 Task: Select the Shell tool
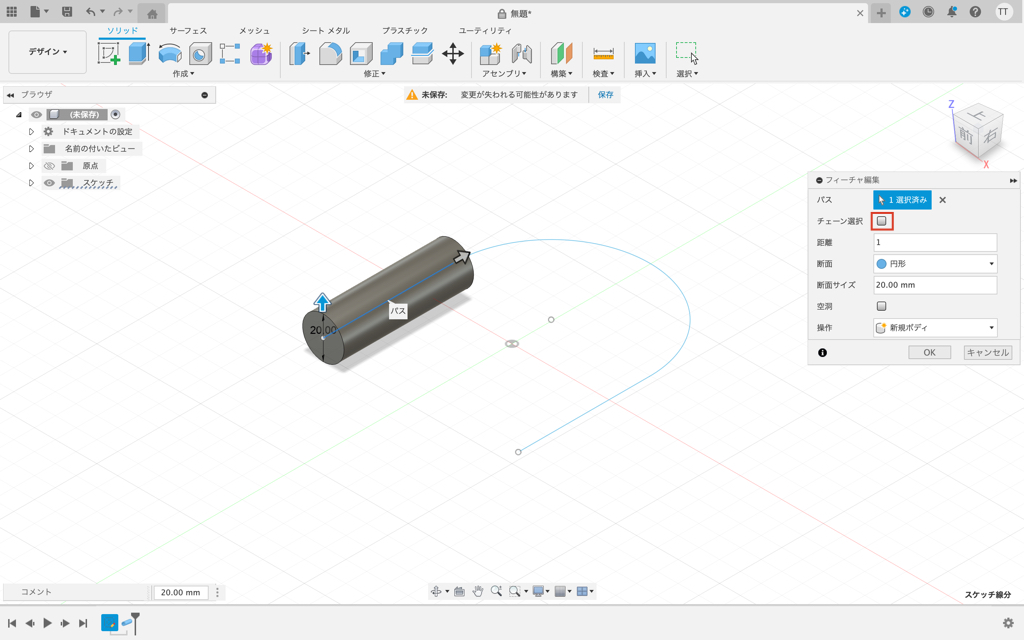pos(361,54)
